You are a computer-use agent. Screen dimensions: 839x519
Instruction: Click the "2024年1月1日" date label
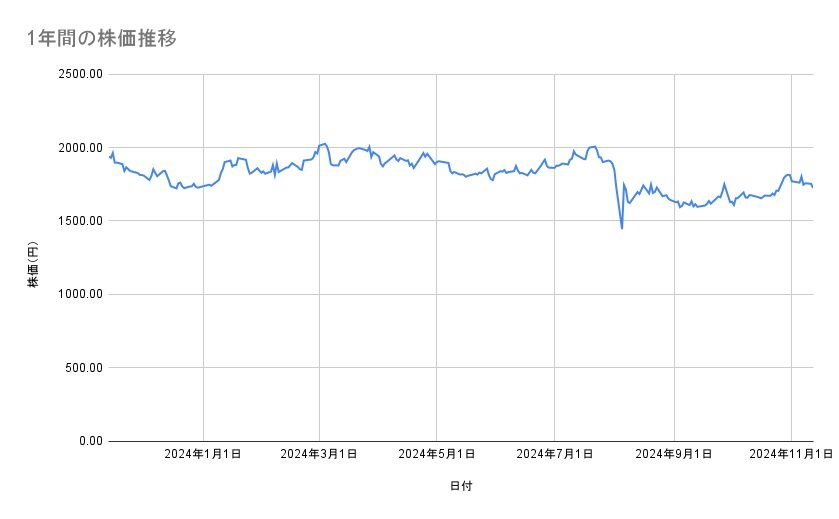(203, 455)
